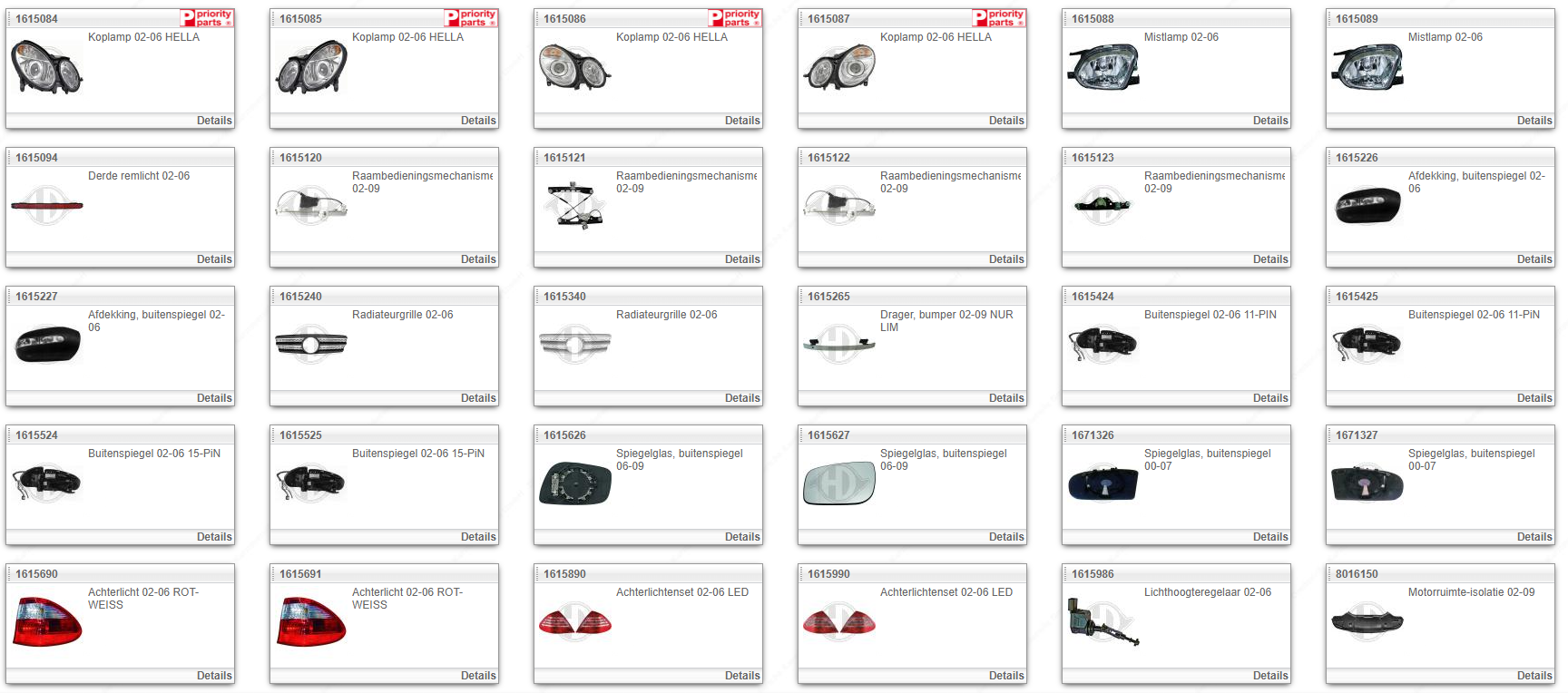
Task: Select the black radiator grille image 1615240
Action: pyautogui.click(x=311, y=345)
